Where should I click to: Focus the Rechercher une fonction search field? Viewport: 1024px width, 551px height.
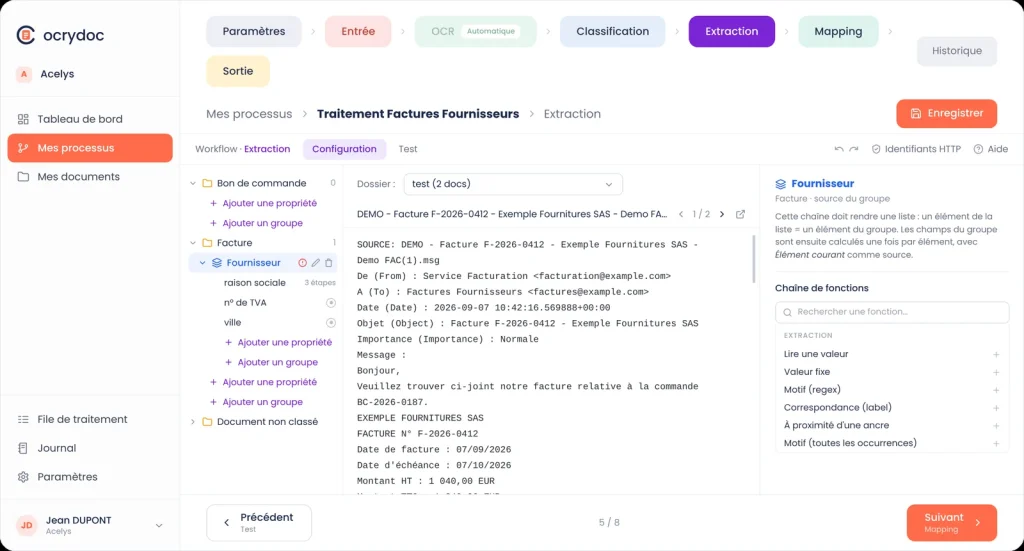(x=891, y=312)
